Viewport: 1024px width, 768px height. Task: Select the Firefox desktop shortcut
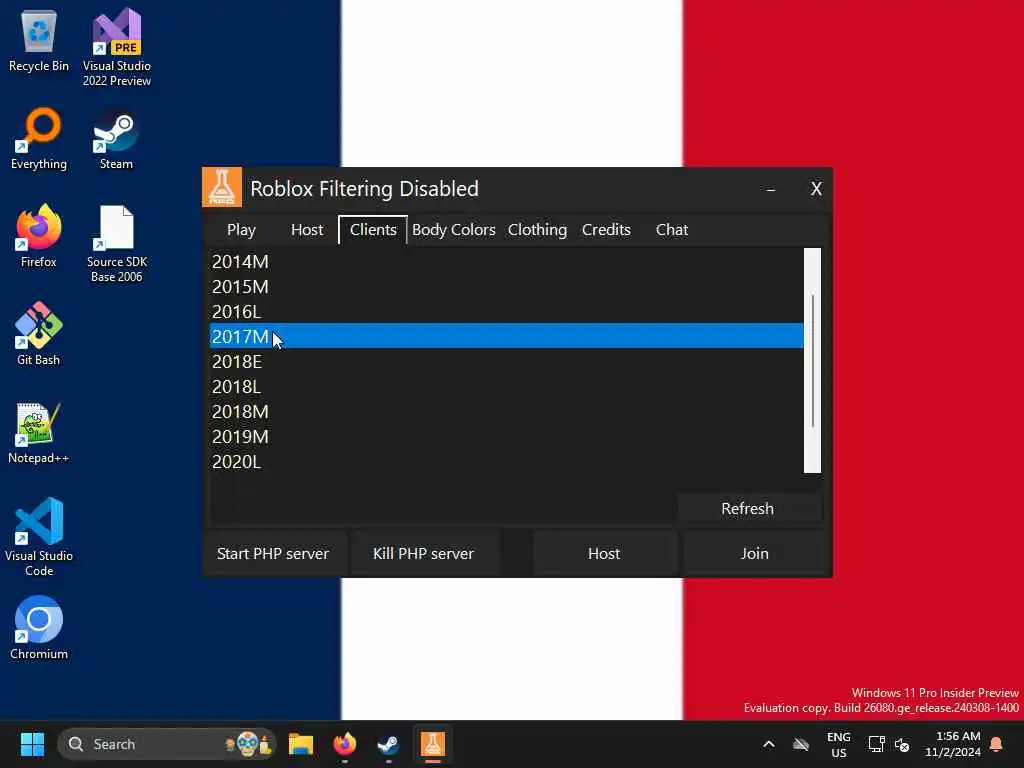[39, 236]
